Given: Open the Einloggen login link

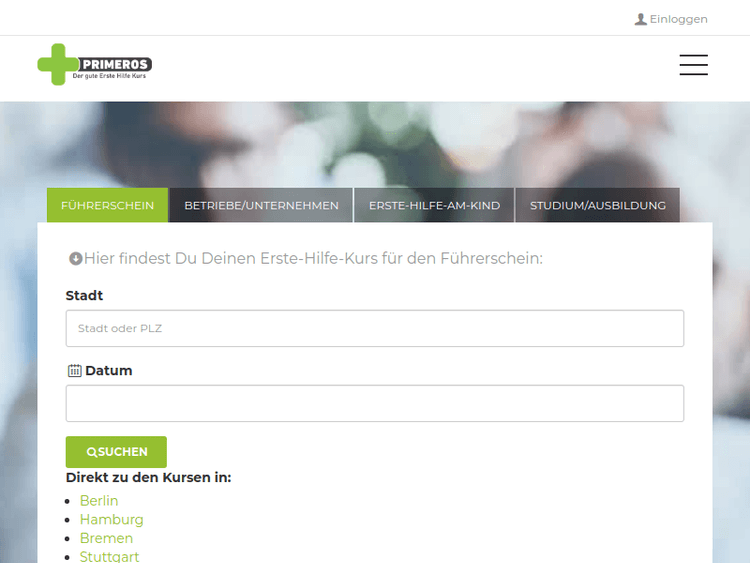Looking at the screenshot, I should coord(678,19).
